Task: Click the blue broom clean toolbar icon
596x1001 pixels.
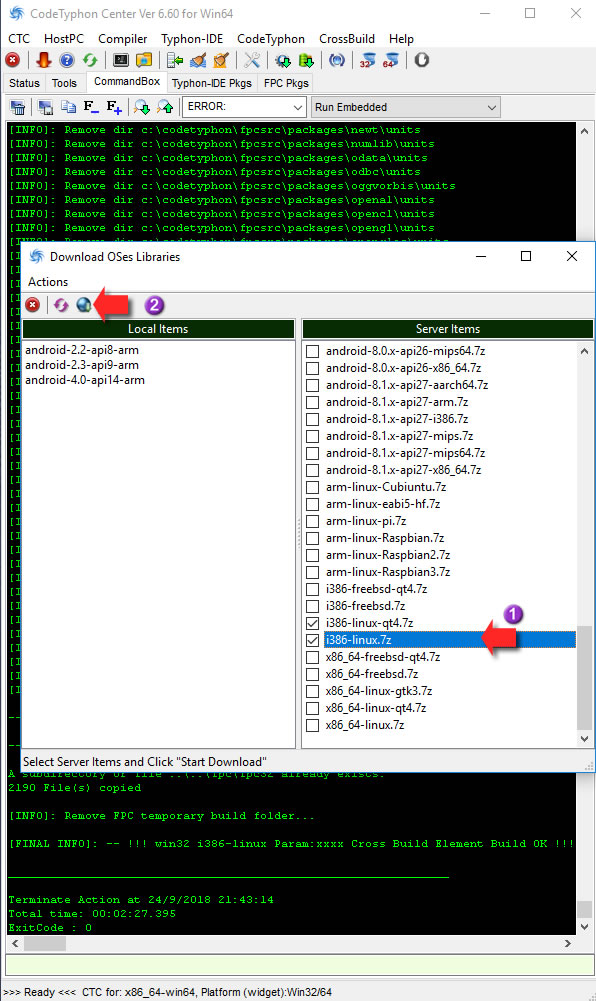Action: point(198,60)
